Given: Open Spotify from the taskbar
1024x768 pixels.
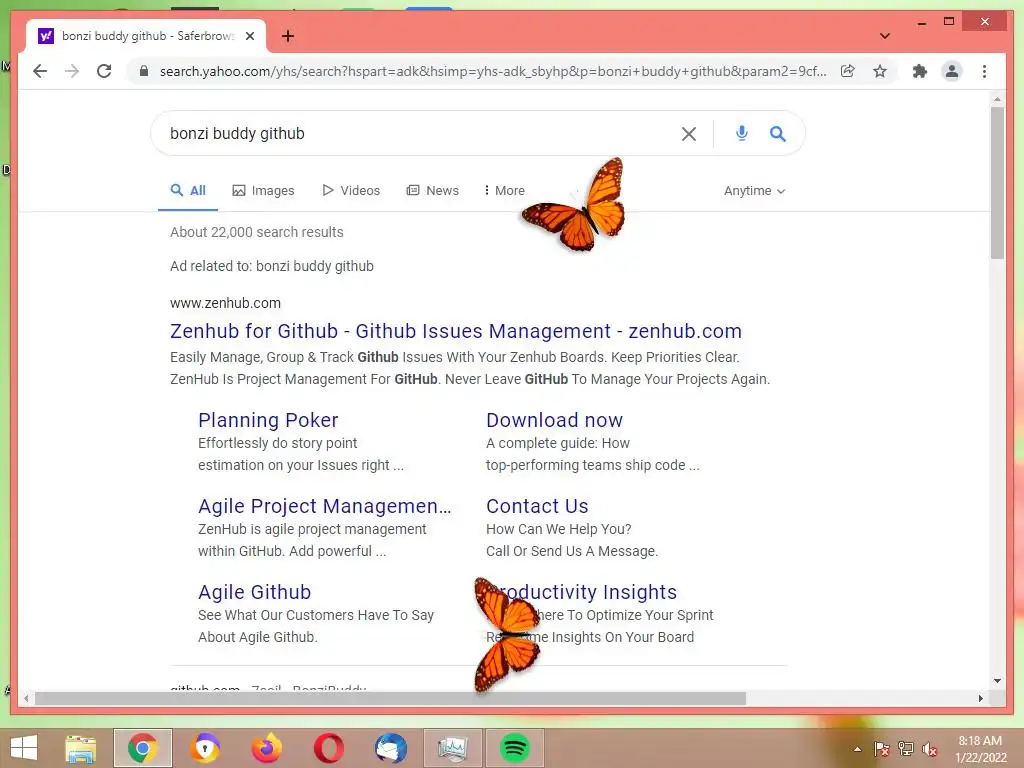Looking at the screenshot, I should pos(515,748).
